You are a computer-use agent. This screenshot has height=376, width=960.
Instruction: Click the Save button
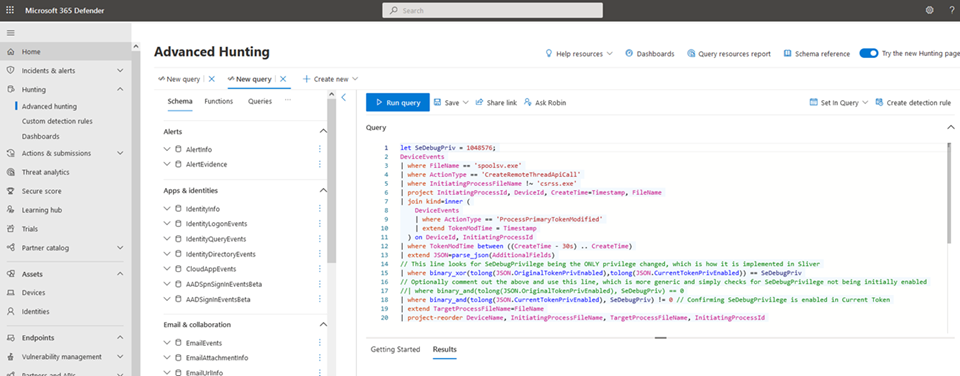point(451,103)
